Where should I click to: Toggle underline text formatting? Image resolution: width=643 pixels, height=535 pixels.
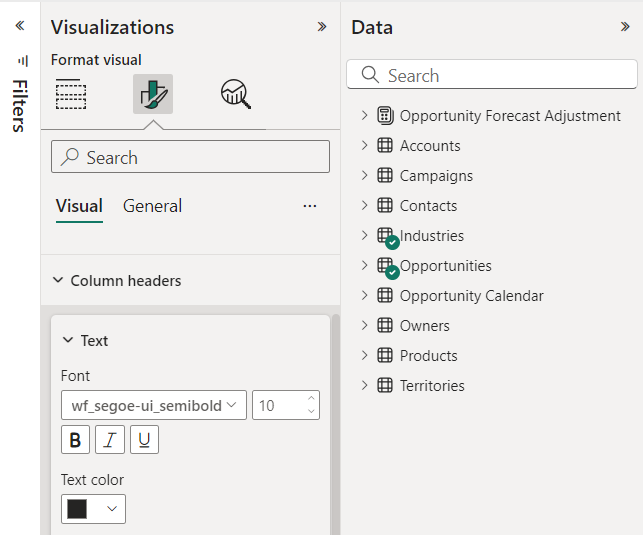pos(144,440)
